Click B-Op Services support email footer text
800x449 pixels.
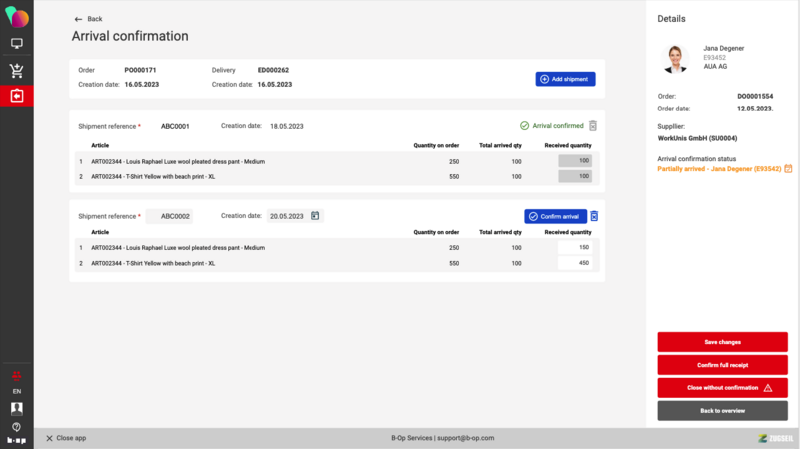click(442, 438)
